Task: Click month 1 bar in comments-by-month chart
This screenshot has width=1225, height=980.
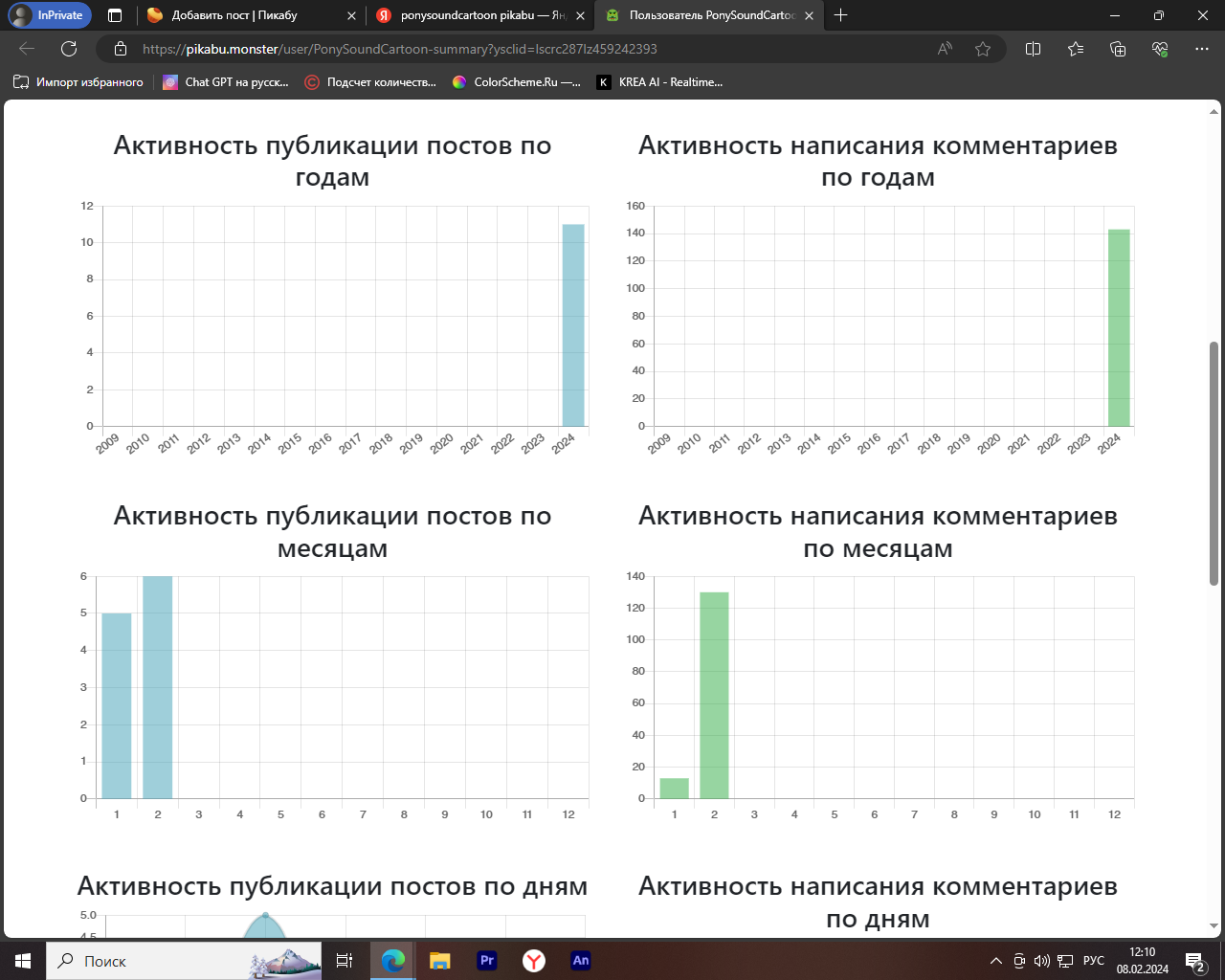Action: [x=674, y=789]
